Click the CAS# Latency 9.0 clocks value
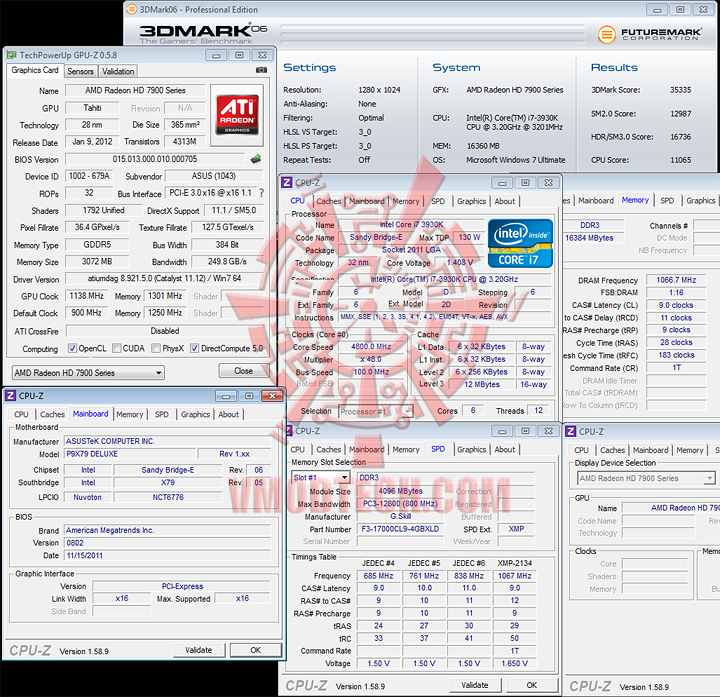The width and height of the screenshot is (720, 697). 676,305
